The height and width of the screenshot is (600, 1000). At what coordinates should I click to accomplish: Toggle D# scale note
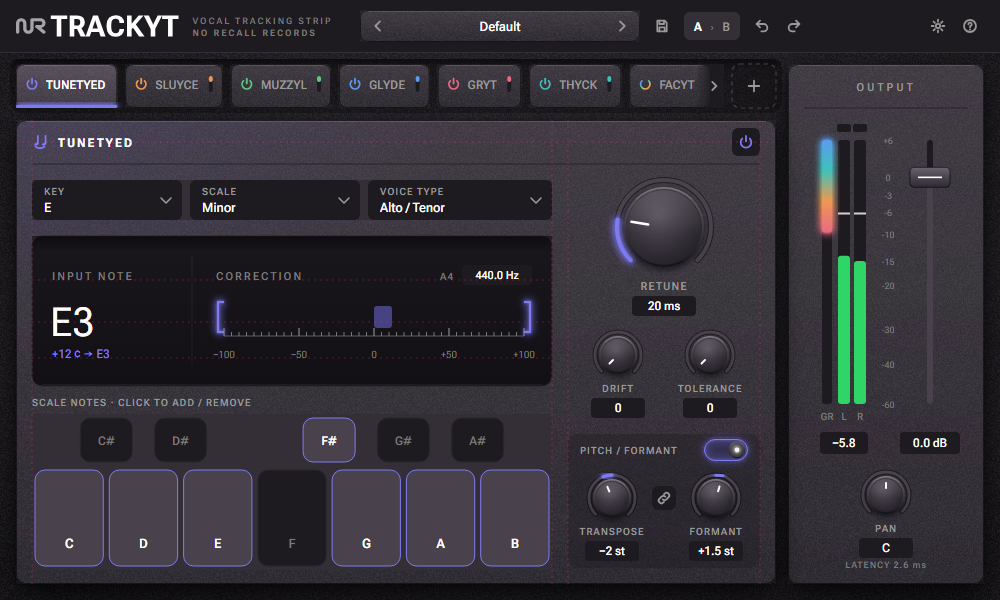180,440
